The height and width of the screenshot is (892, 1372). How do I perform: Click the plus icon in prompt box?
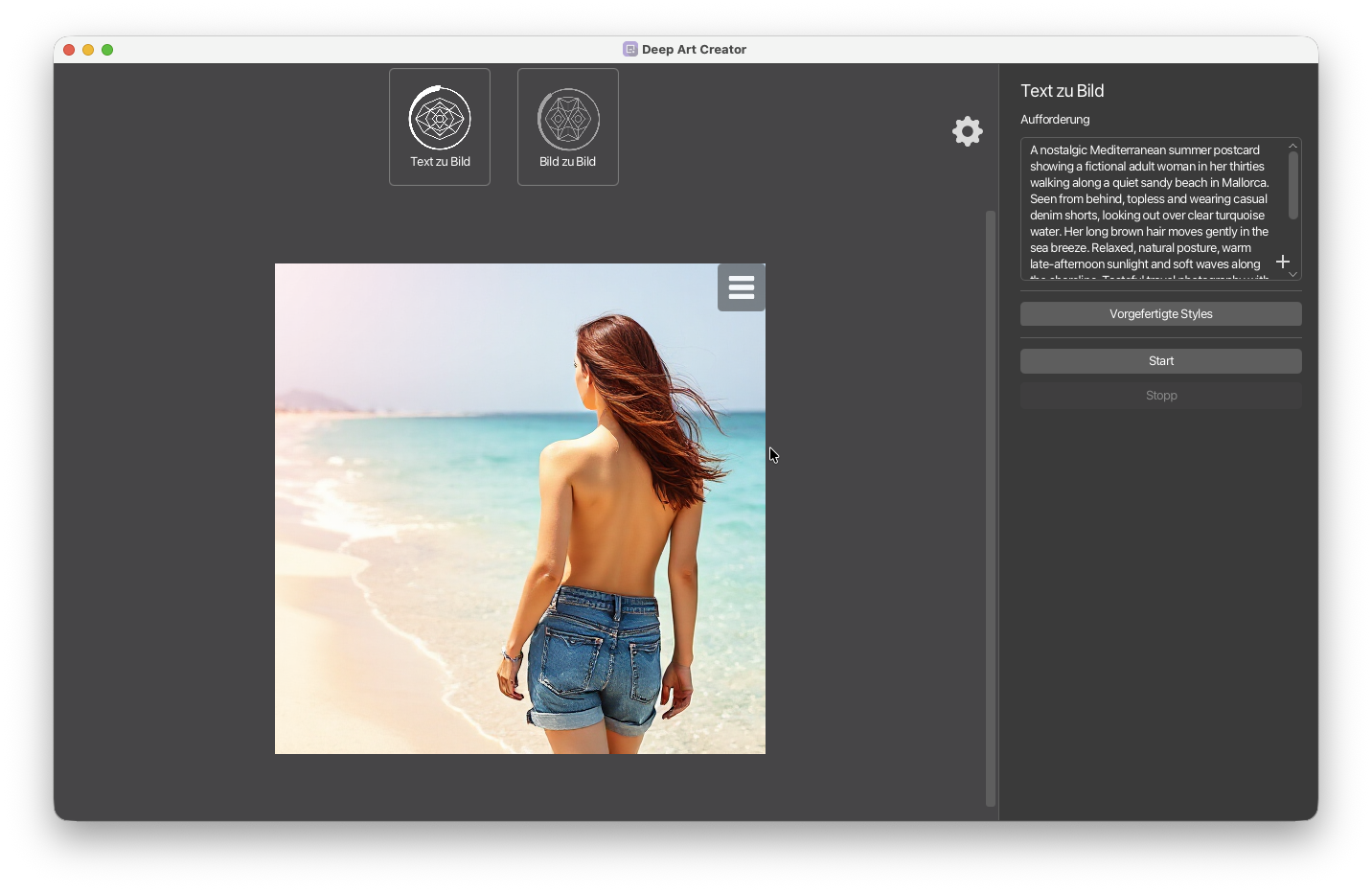pyautogui.click(x=1283, y=262)
